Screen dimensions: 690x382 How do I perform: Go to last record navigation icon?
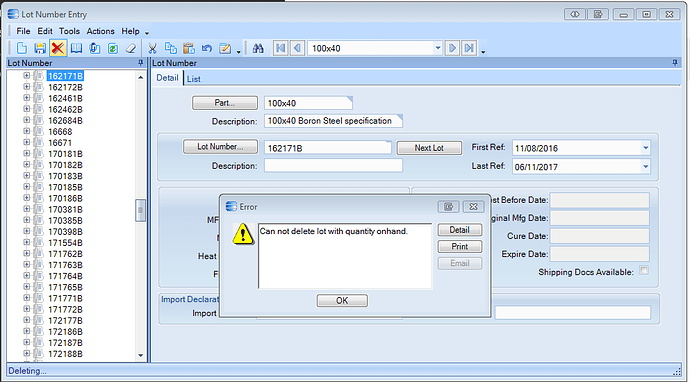(x=469, y=48)
